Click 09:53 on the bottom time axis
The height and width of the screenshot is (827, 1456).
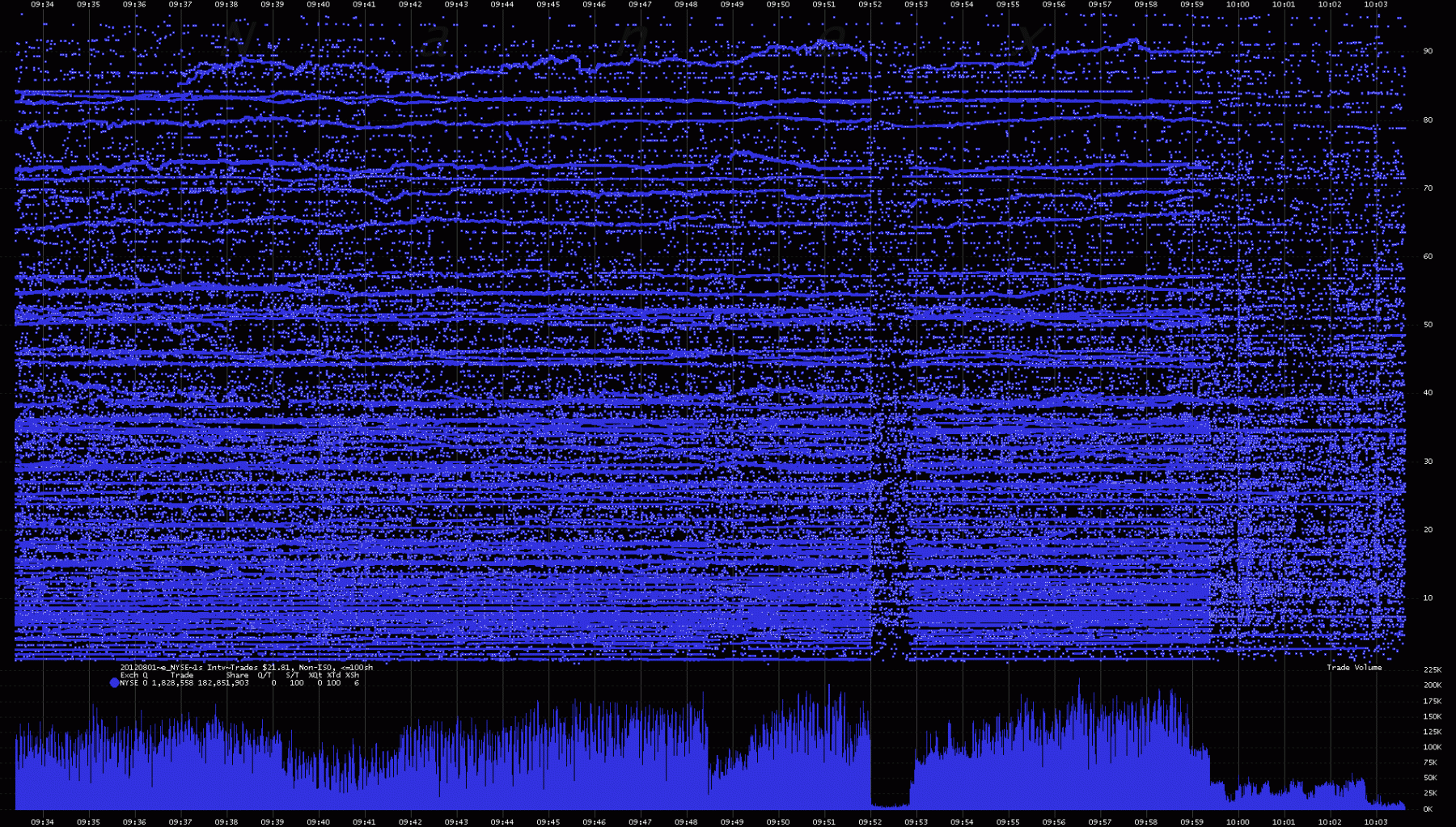pos(916,822)
